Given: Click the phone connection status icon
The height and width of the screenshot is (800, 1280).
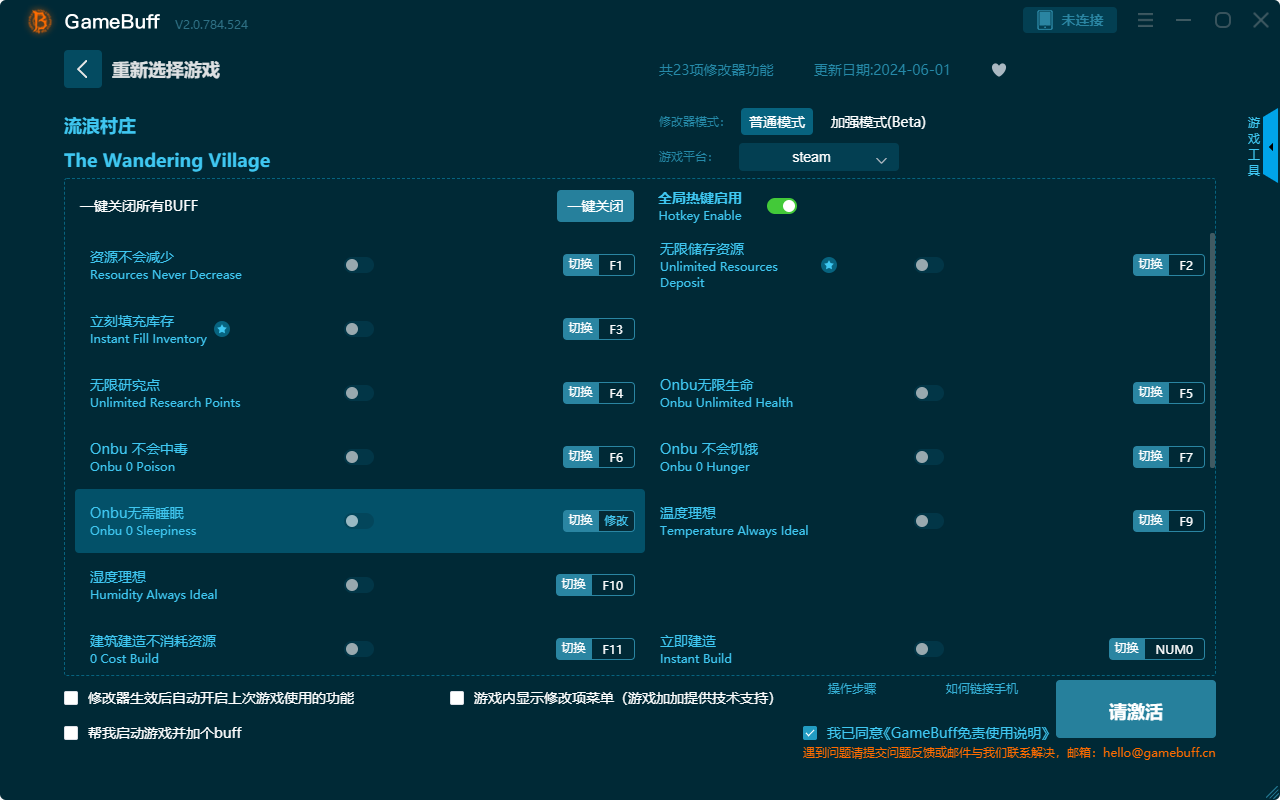Looking at the screenshot, I should (1044, 20).
